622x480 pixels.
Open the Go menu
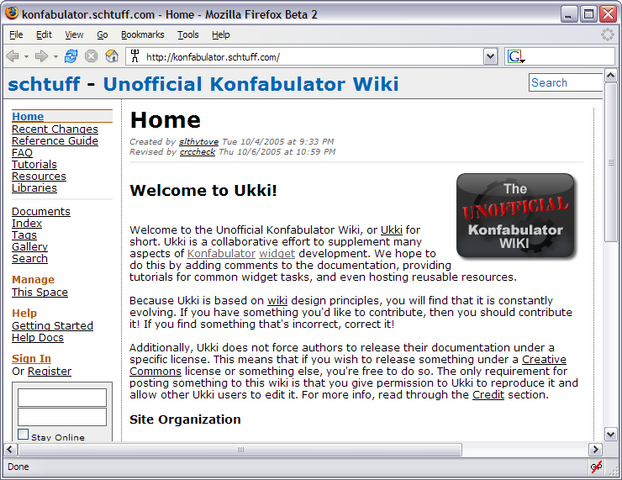(102, 35)
